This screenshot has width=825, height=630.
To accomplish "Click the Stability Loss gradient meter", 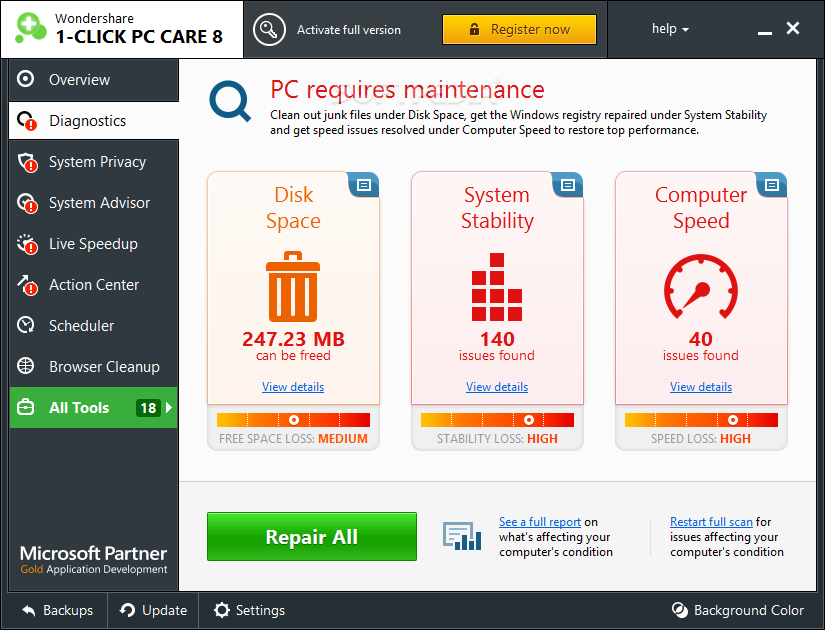I will (497, 419).
